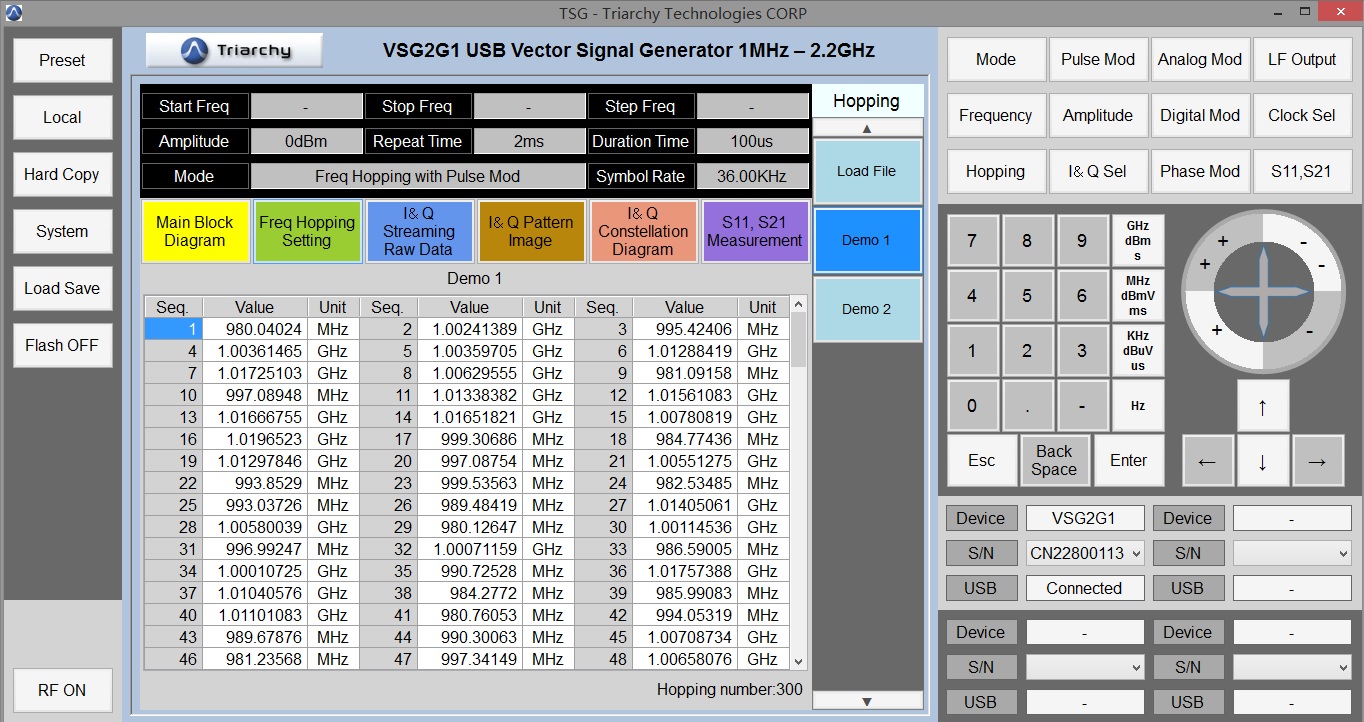Click the Repeat Time value 2ms
This screenshot has width=1364, height=722.
(529, 141)
